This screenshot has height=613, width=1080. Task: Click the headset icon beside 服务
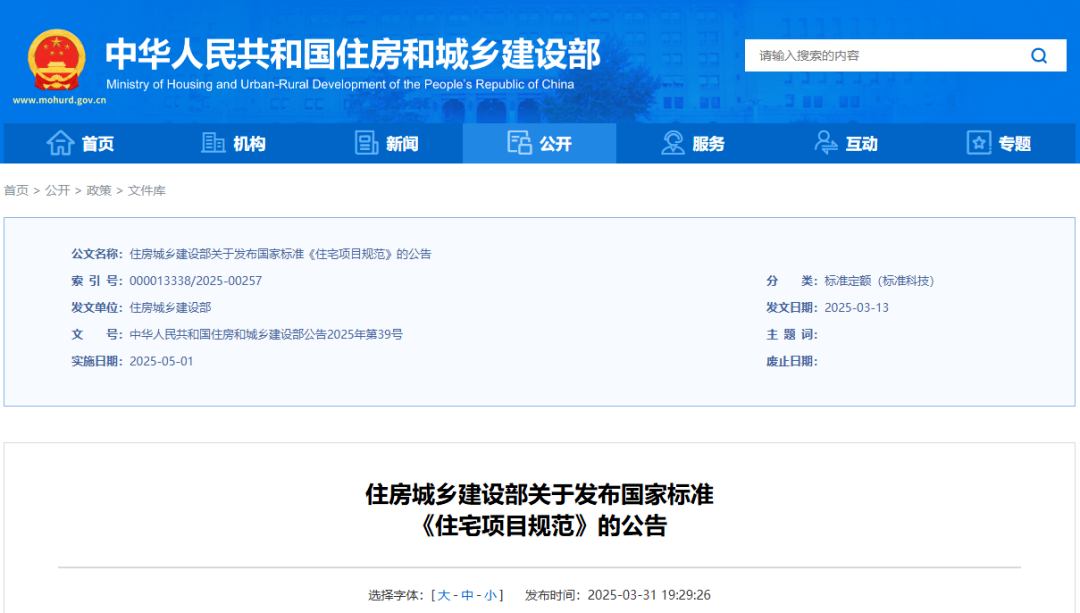(672, 143)
